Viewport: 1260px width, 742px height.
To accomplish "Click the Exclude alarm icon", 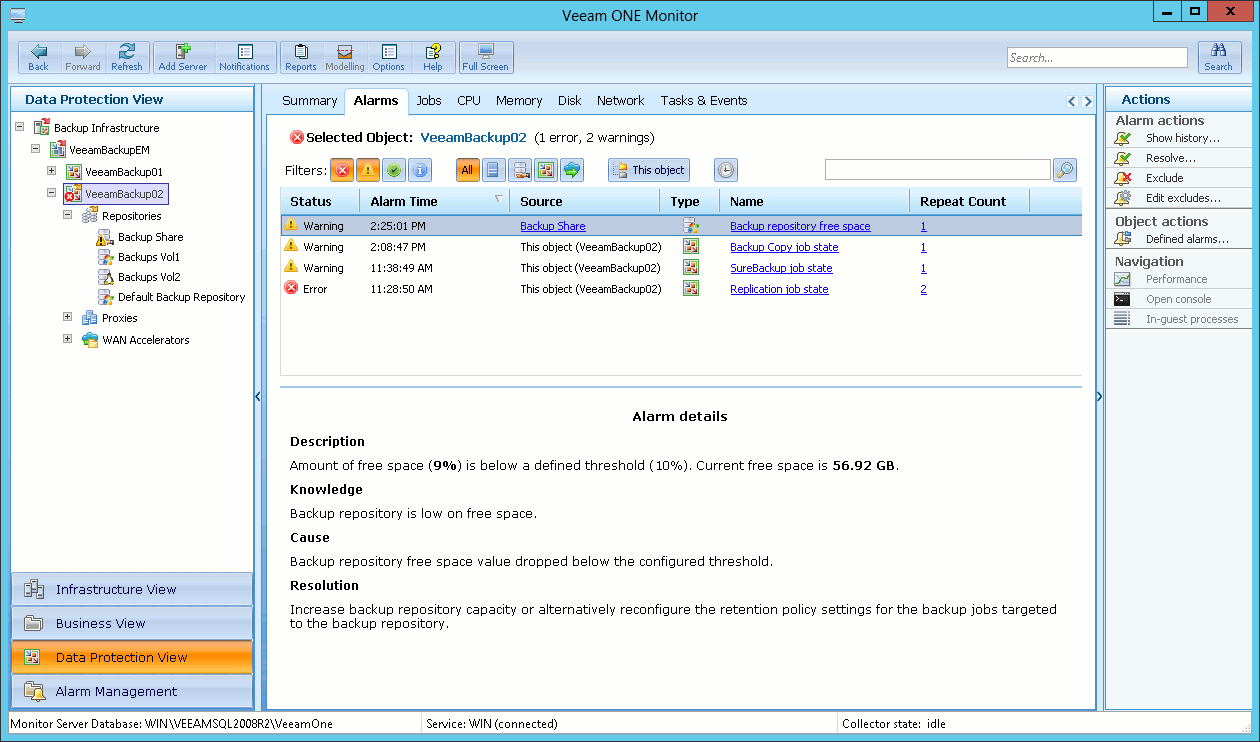I will [x=1124, y=178].
